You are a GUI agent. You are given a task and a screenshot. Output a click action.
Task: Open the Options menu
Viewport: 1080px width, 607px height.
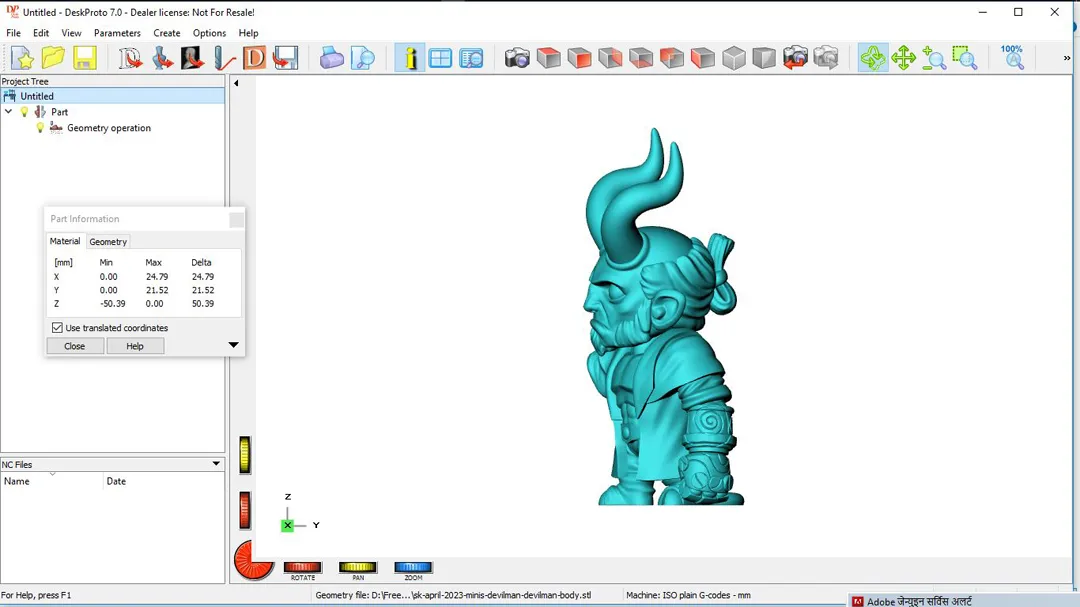(209, 33)
